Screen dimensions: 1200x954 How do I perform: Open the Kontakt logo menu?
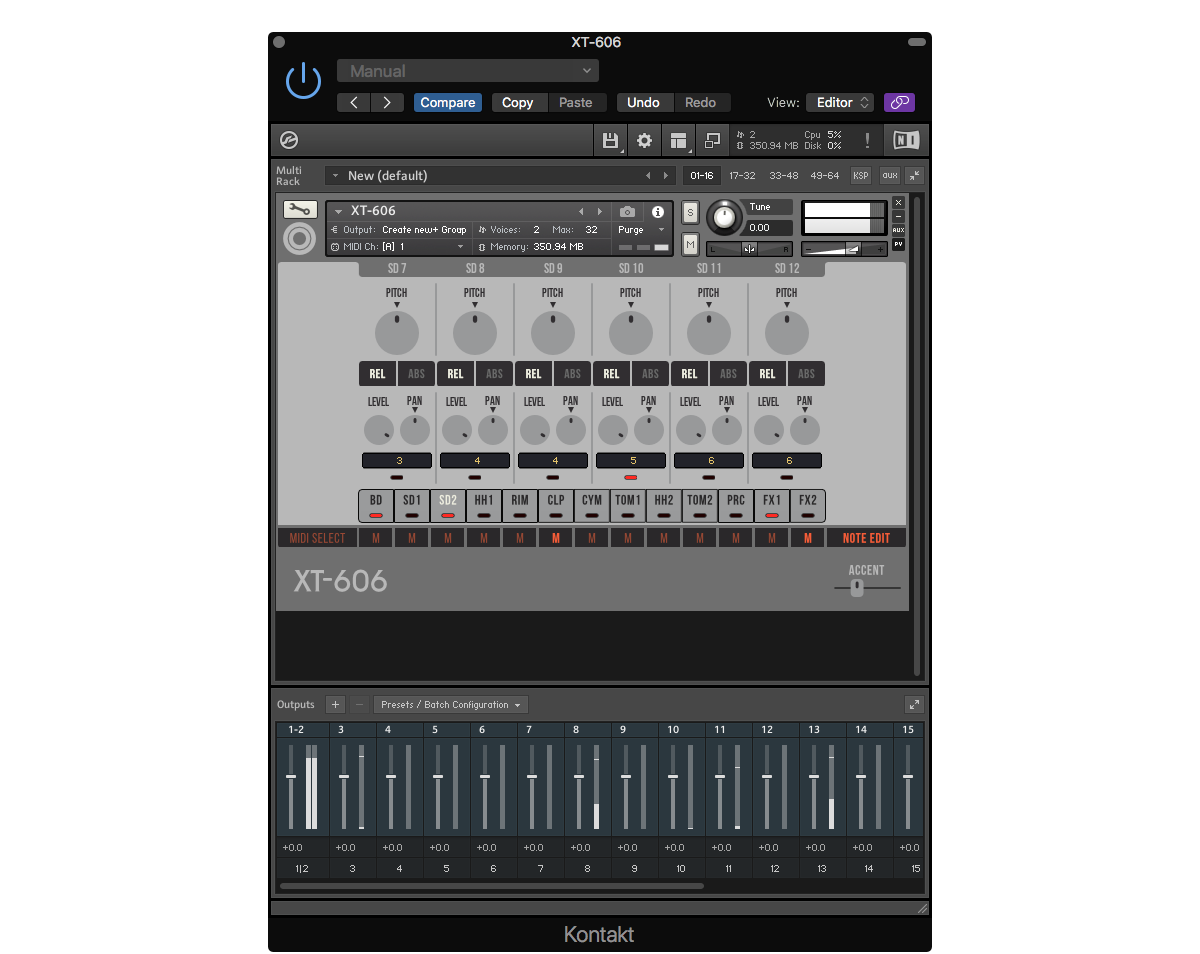point(289,140)
